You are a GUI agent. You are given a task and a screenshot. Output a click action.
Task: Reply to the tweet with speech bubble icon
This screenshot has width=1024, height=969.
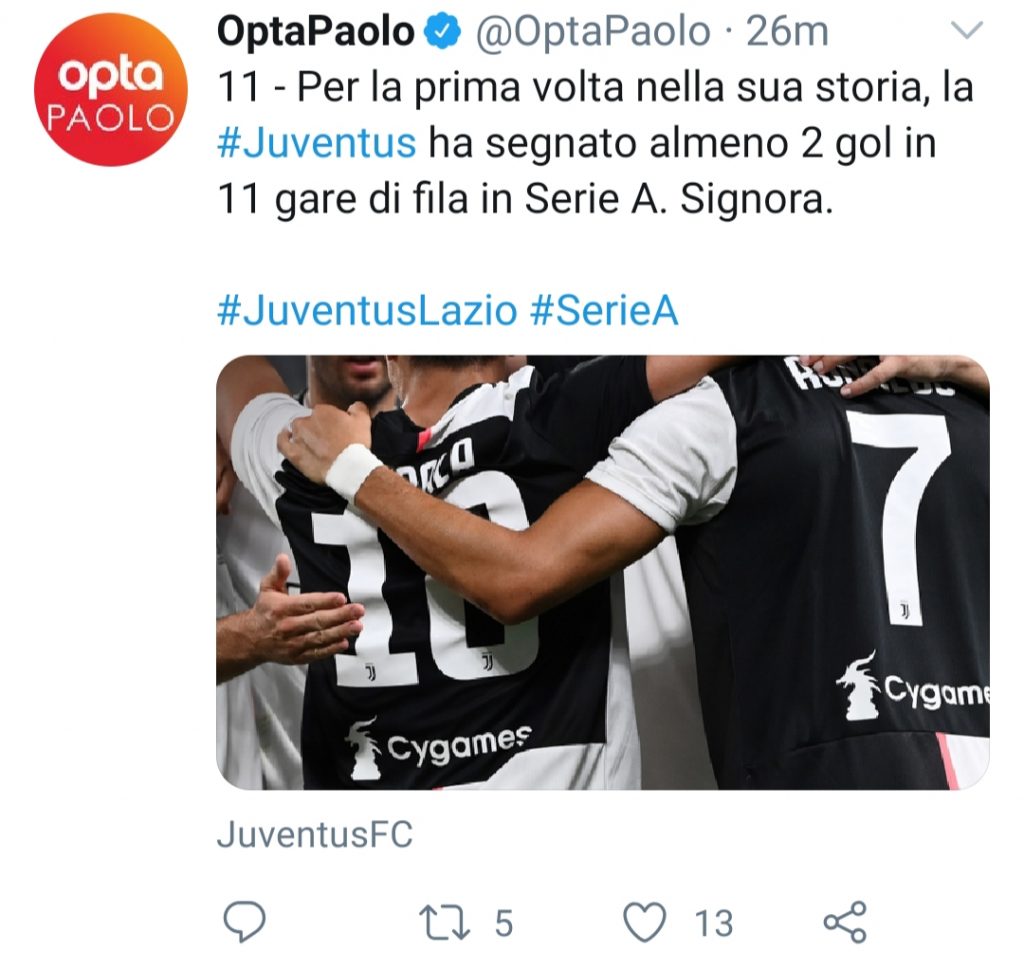tap(243, 921)
